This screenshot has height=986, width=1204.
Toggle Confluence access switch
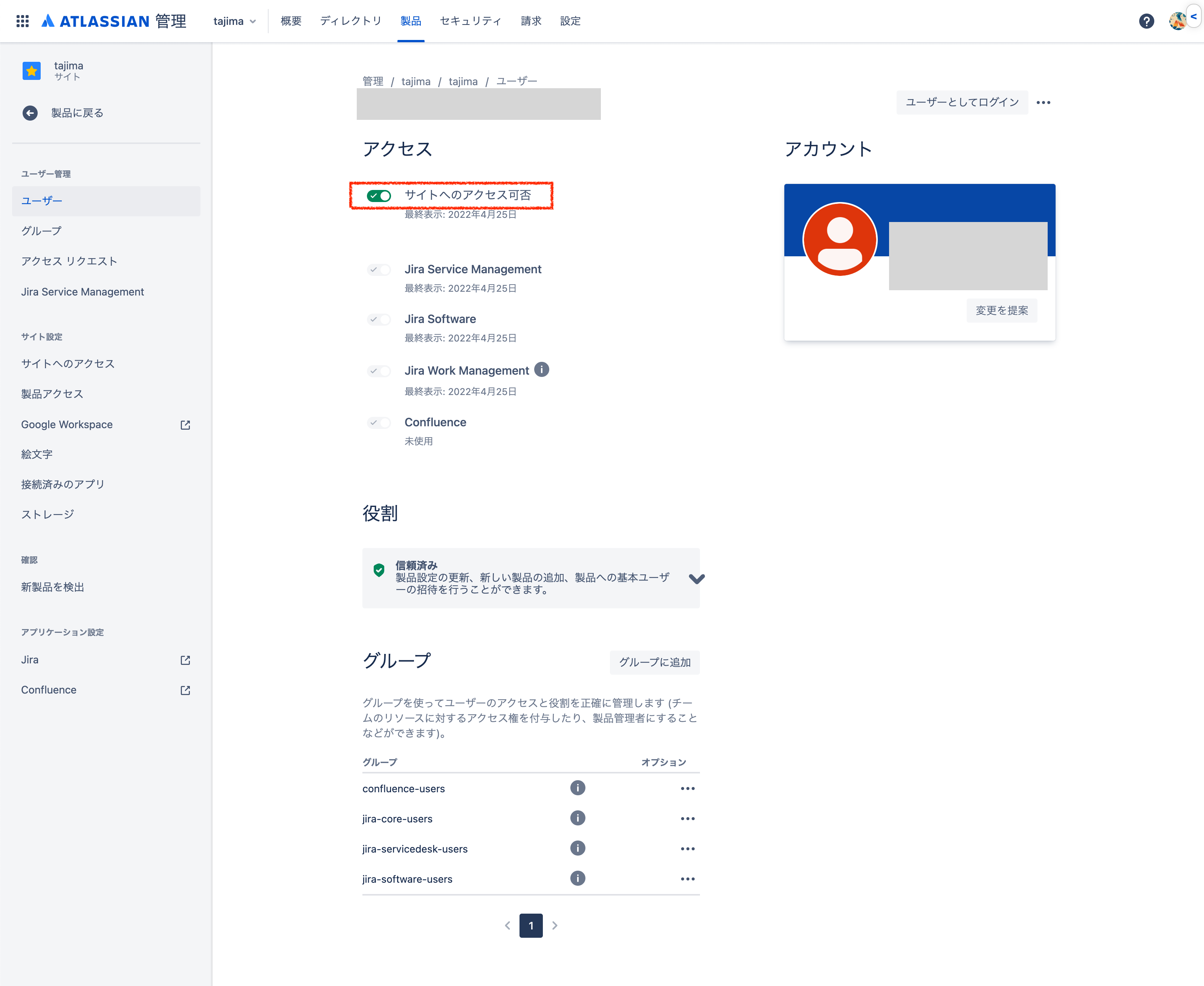pos(379,423)
